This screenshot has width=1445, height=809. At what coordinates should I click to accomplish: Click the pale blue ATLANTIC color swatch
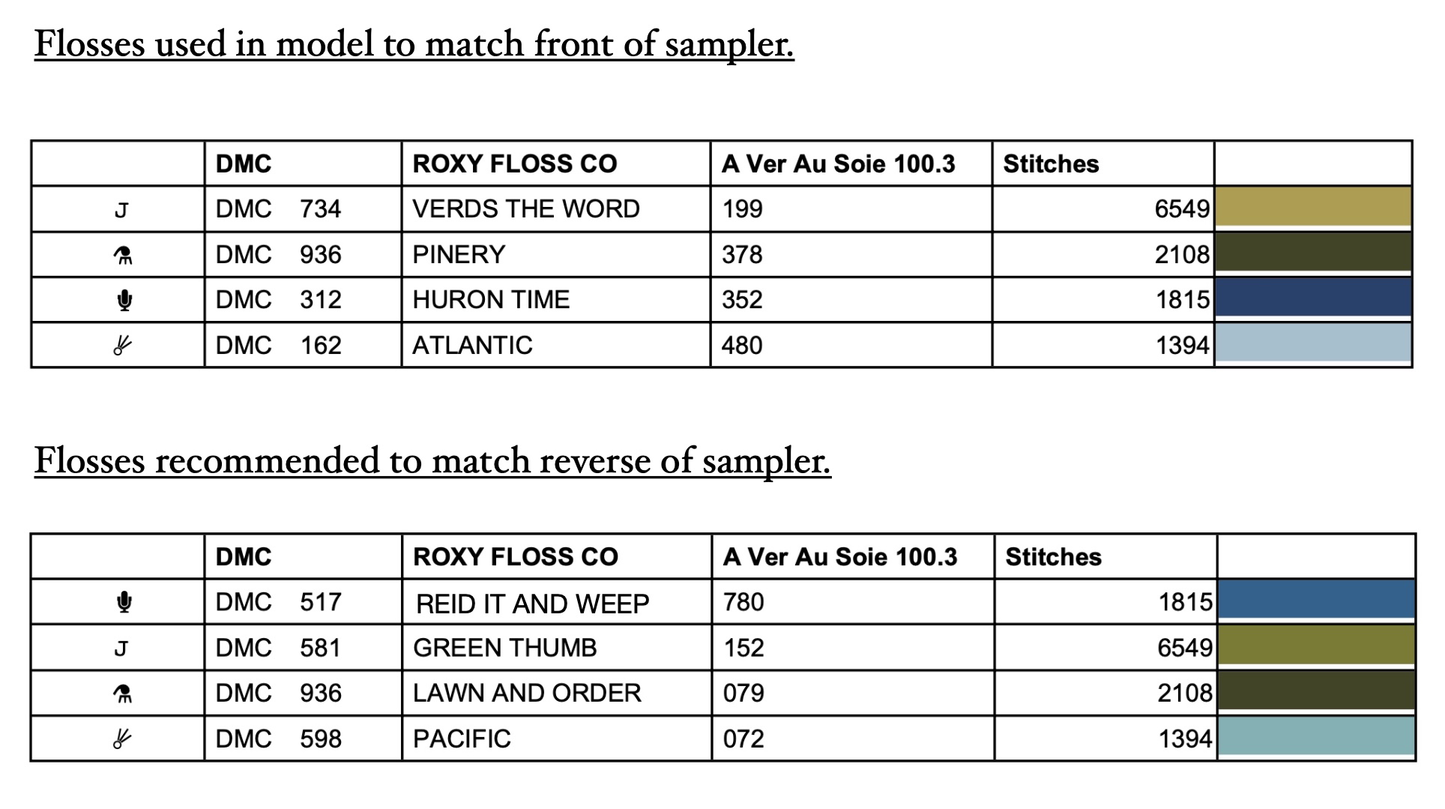(1312, 345)
